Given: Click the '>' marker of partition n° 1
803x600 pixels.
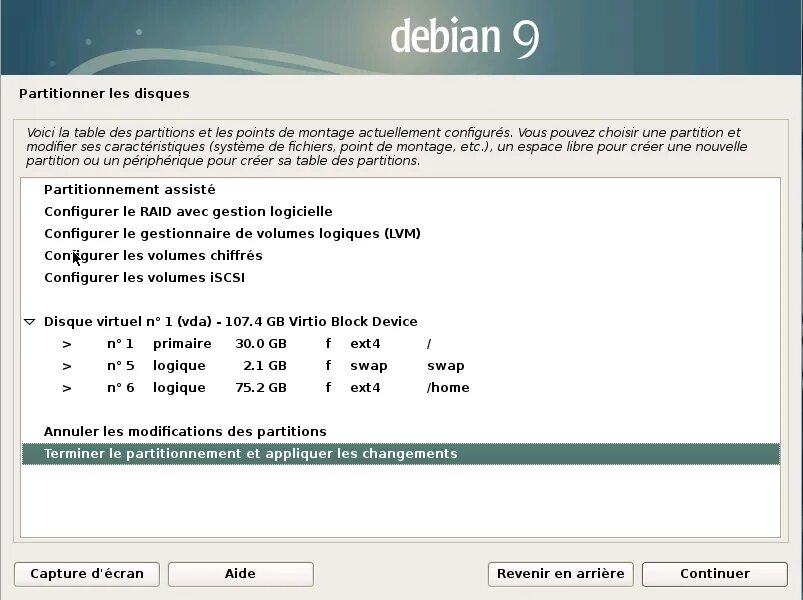Looking at the screenshot, I should [67, 344].
